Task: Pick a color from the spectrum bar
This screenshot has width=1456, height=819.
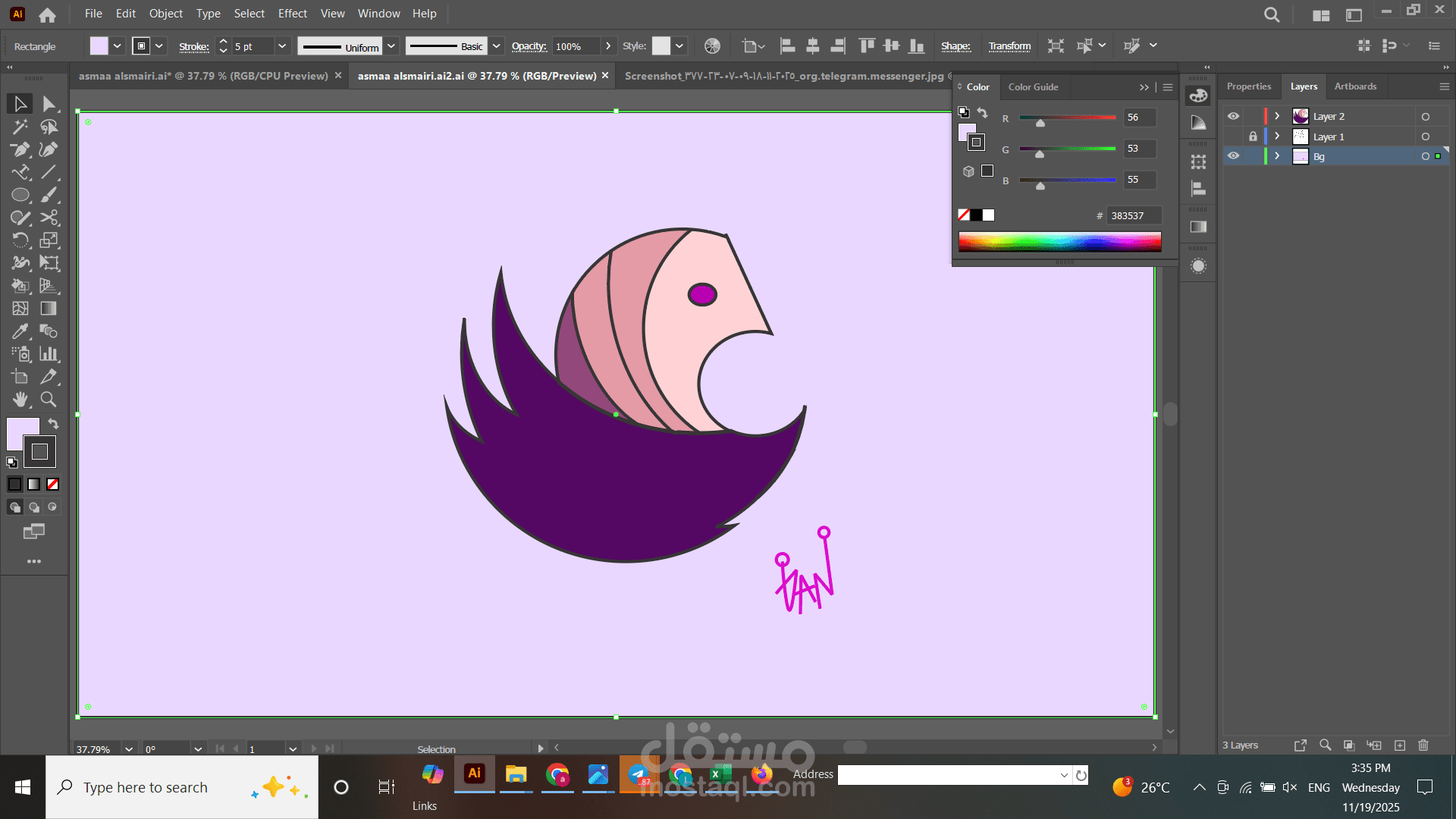Action: pos(1059,242)
